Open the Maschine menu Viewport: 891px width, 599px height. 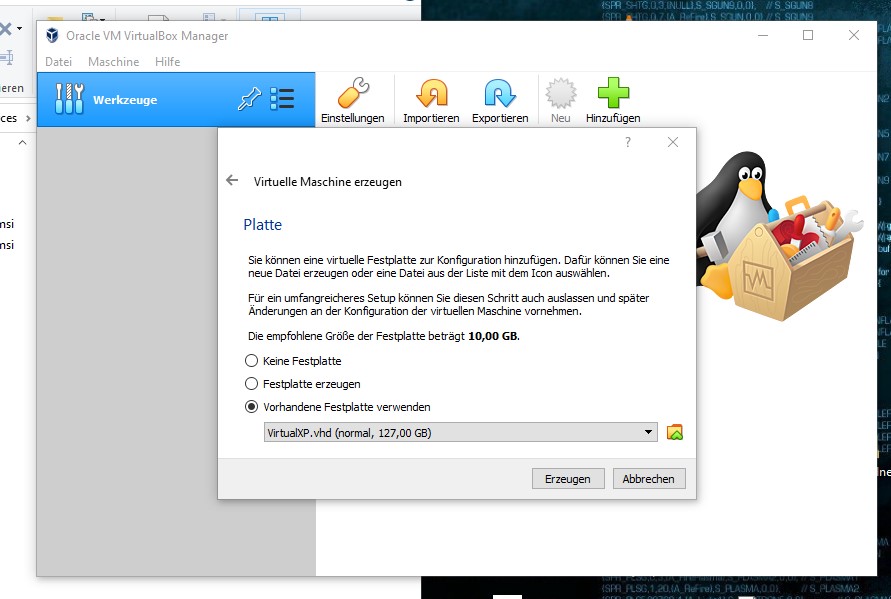pos(114,61)
